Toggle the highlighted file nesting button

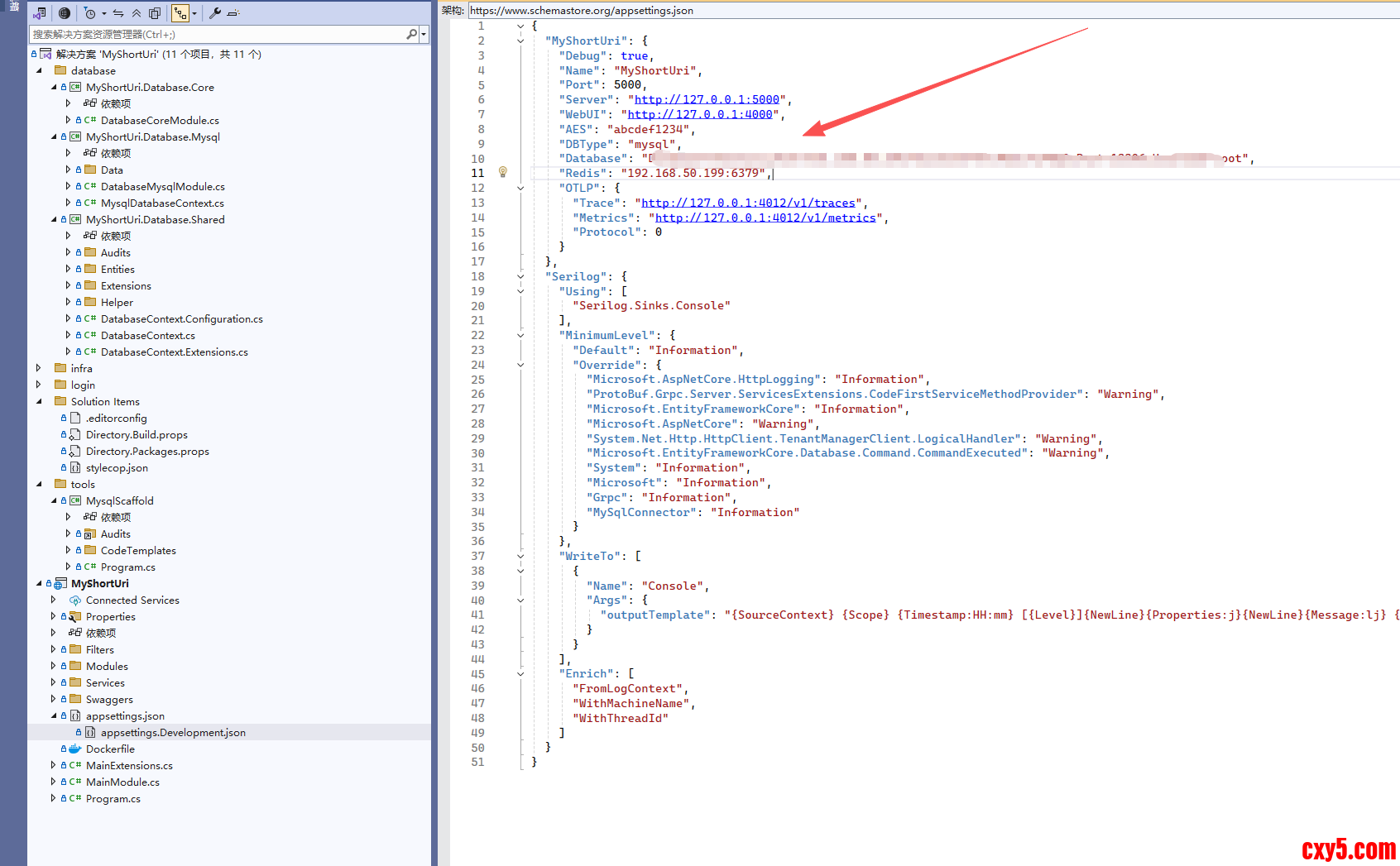point(180,13)
